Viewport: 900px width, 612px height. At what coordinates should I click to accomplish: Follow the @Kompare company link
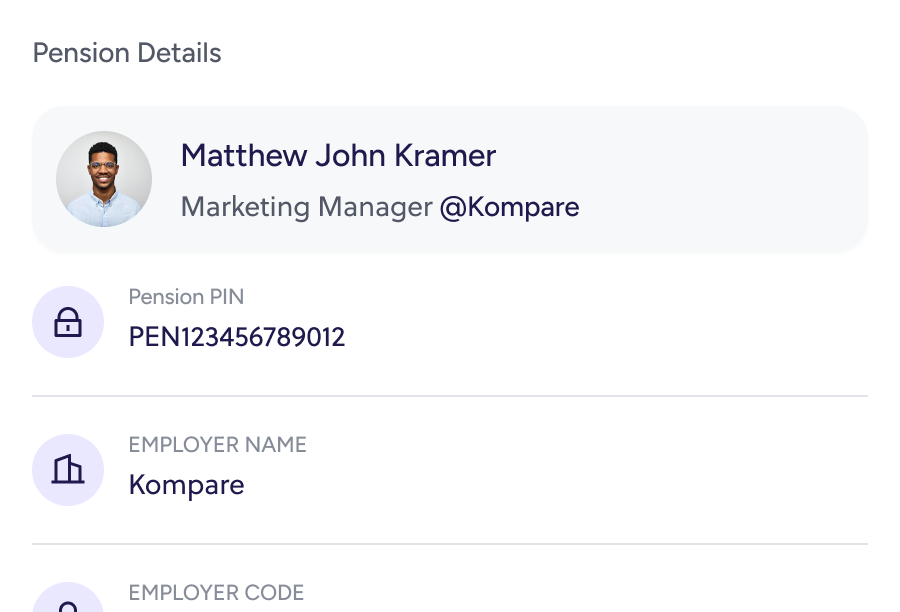509,207
